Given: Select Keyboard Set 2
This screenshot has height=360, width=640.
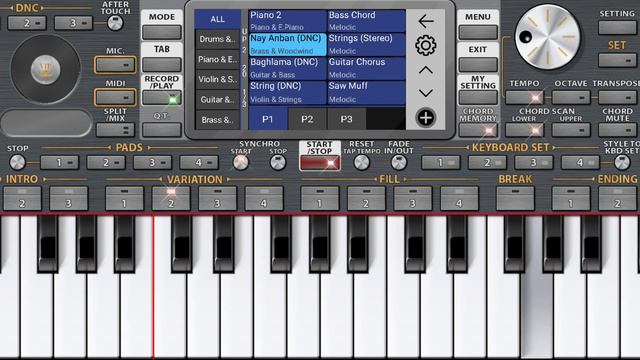Looking at the screenshot, I should point(487,163).
